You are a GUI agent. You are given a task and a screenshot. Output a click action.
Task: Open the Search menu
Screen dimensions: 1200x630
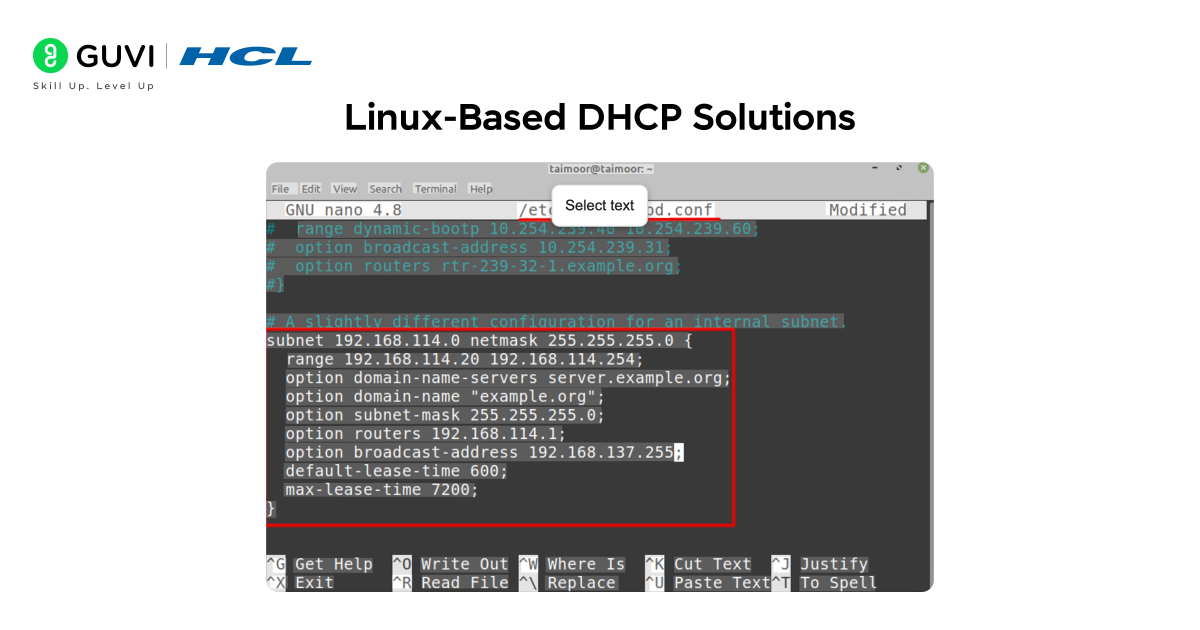tap(385, 188)
